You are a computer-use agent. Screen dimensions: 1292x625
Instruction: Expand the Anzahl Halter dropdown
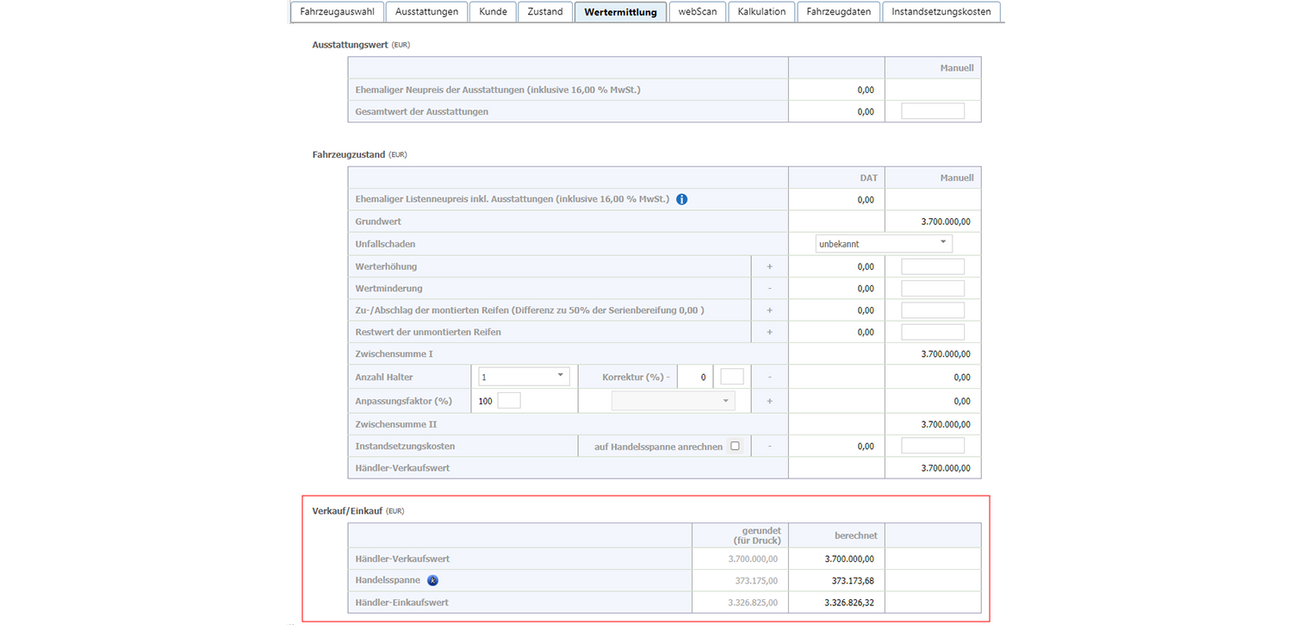(524, 377)
